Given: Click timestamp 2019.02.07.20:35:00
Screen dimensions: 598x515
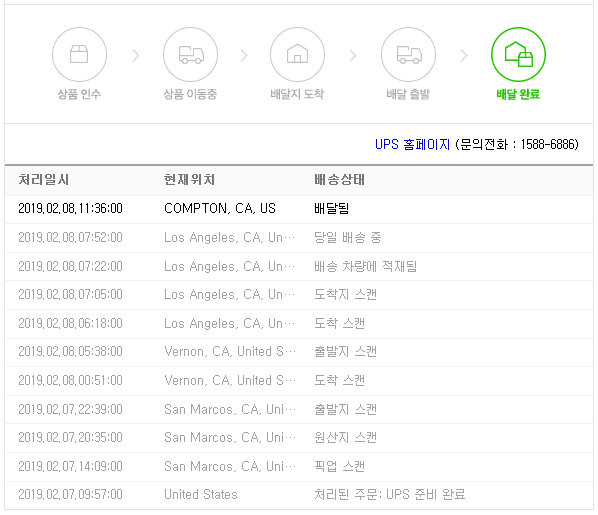Looking at the screenshot, I should pos(71,437).
